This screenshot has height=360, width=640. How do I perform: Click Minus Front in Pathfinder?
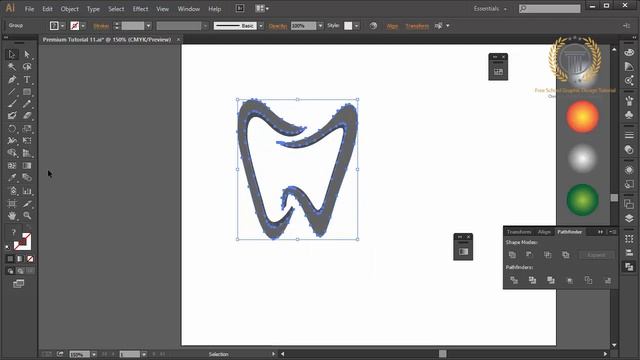(530, 255)
